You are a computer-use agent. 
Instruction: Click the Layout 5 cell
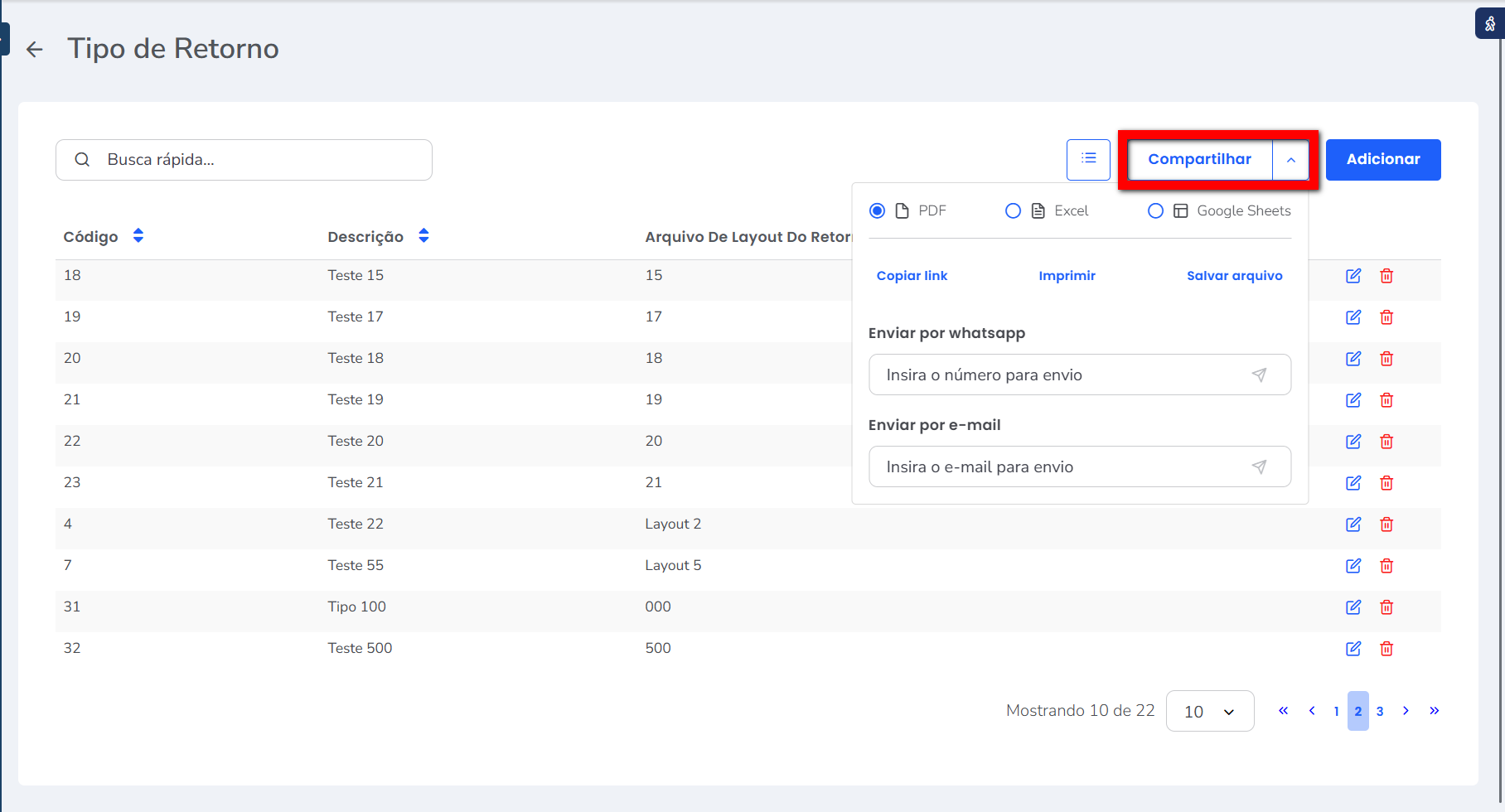(673, 565)
